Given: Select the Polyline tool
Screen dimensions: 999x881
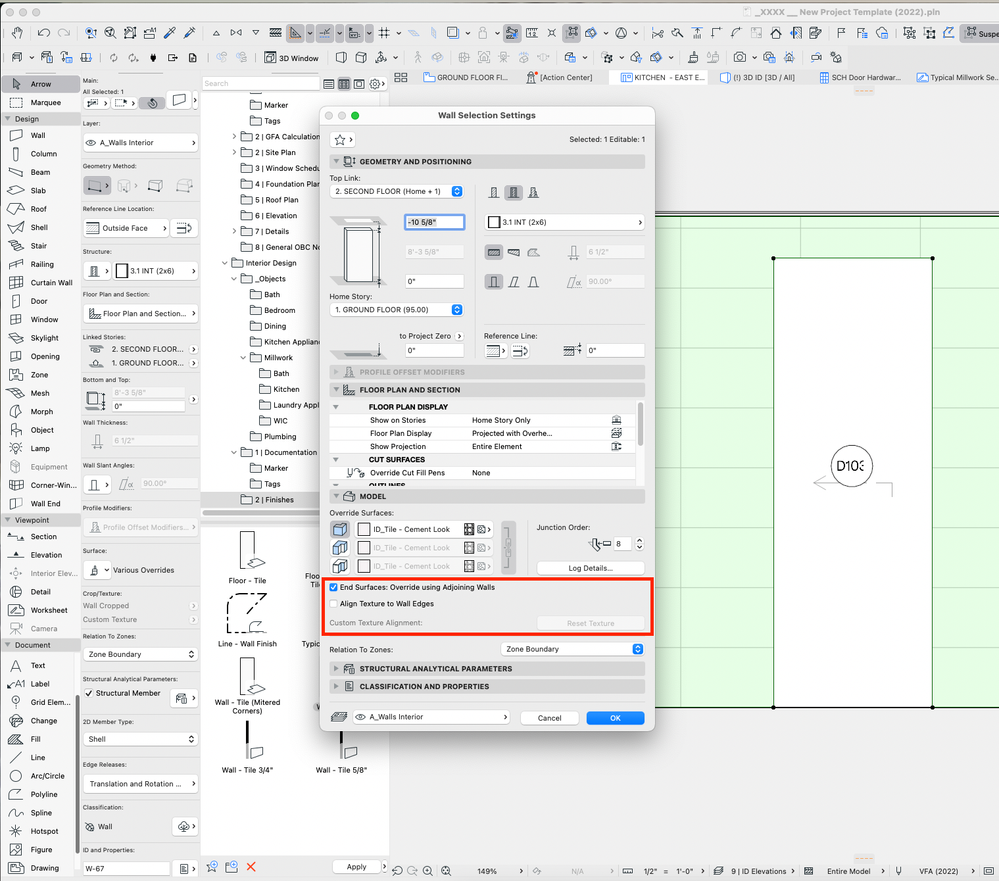Looking at the screenshot, I should pyautogui.click(x=43, y=794).
